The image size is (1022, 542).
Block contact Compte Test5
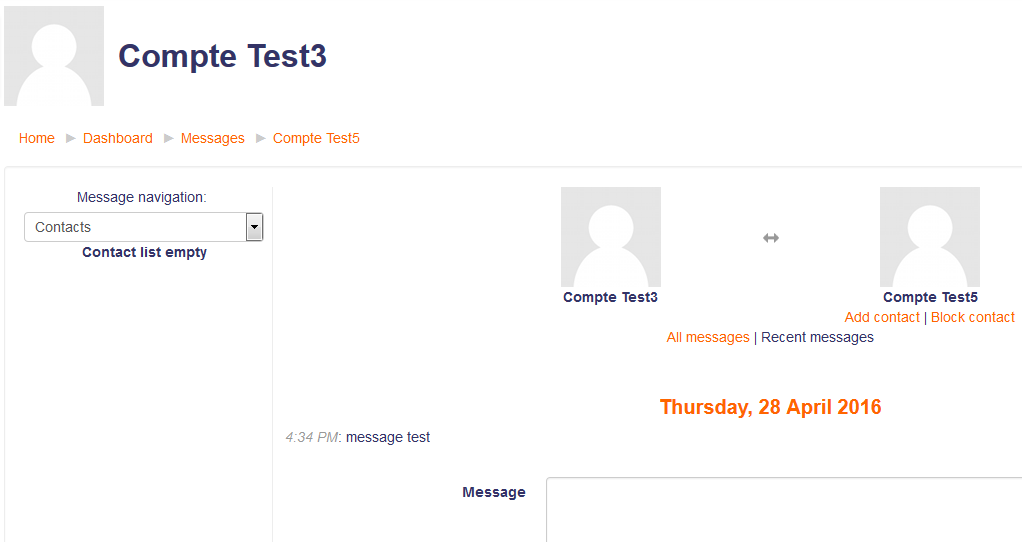pyautogui.click(x=972, y=317)
